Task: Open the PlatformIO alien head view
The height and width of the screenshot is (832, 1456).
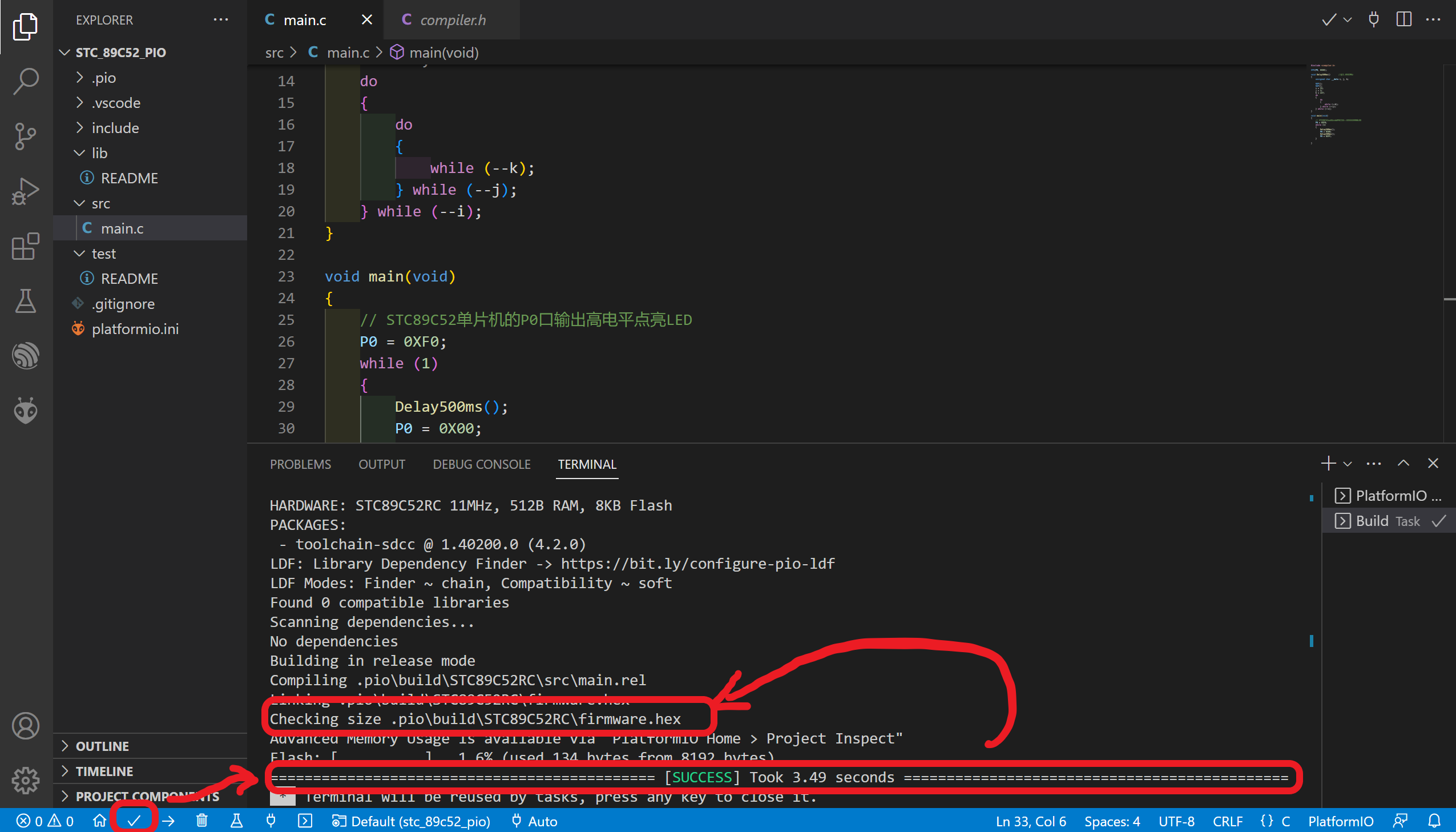Action: pos(26,410)
